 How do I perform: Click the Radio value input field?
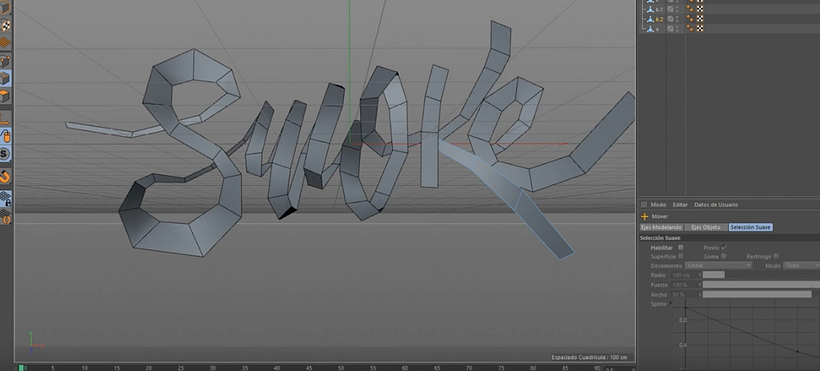pyautogui.click(x=686, y=275)
